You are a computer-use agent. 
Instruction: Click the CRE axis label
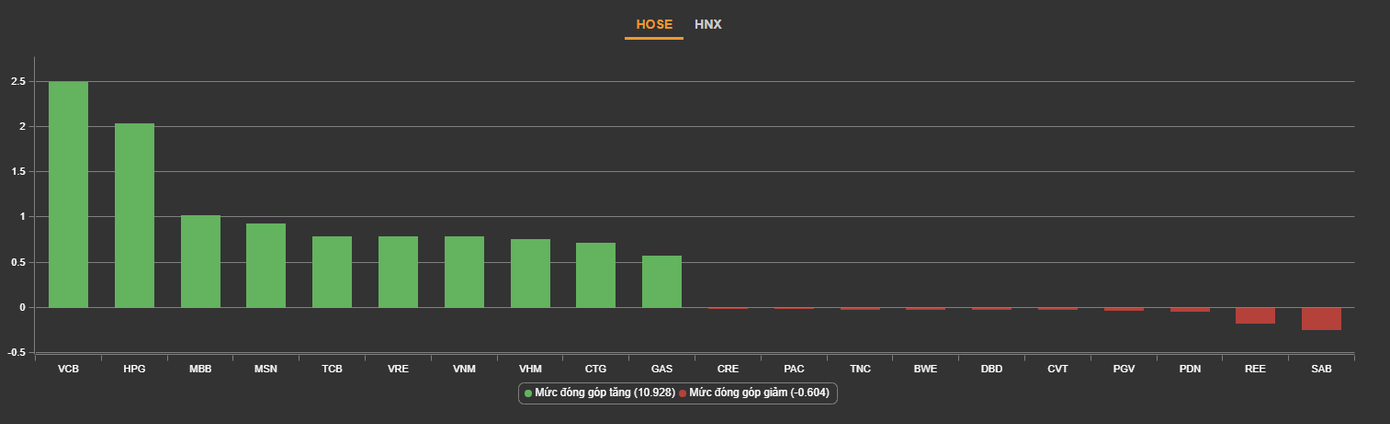click(727, 369)
